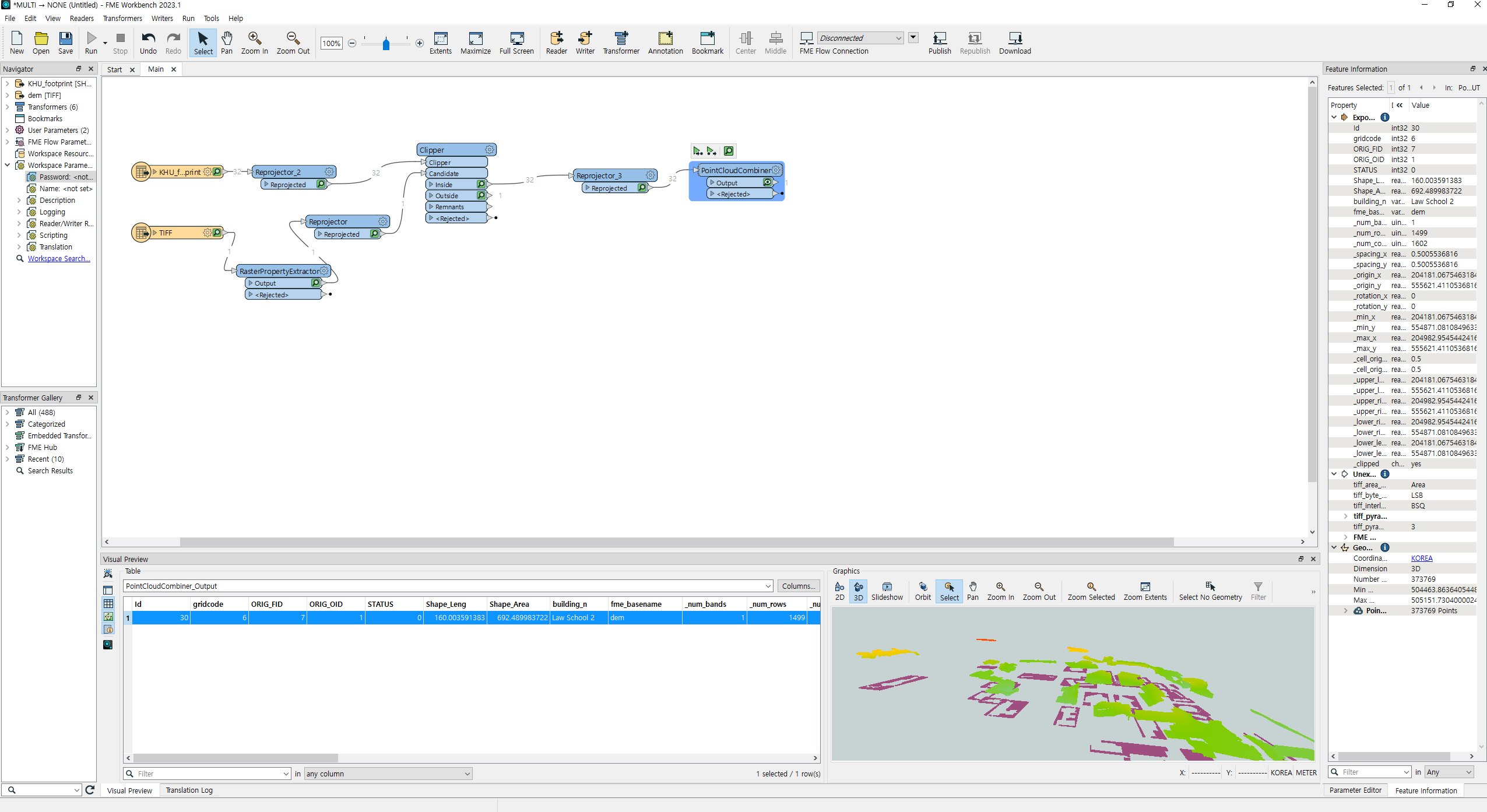Toggle Table view in Visual Preview sidebar
This screenshot has height=812, width=1487.
click(108, 603)
